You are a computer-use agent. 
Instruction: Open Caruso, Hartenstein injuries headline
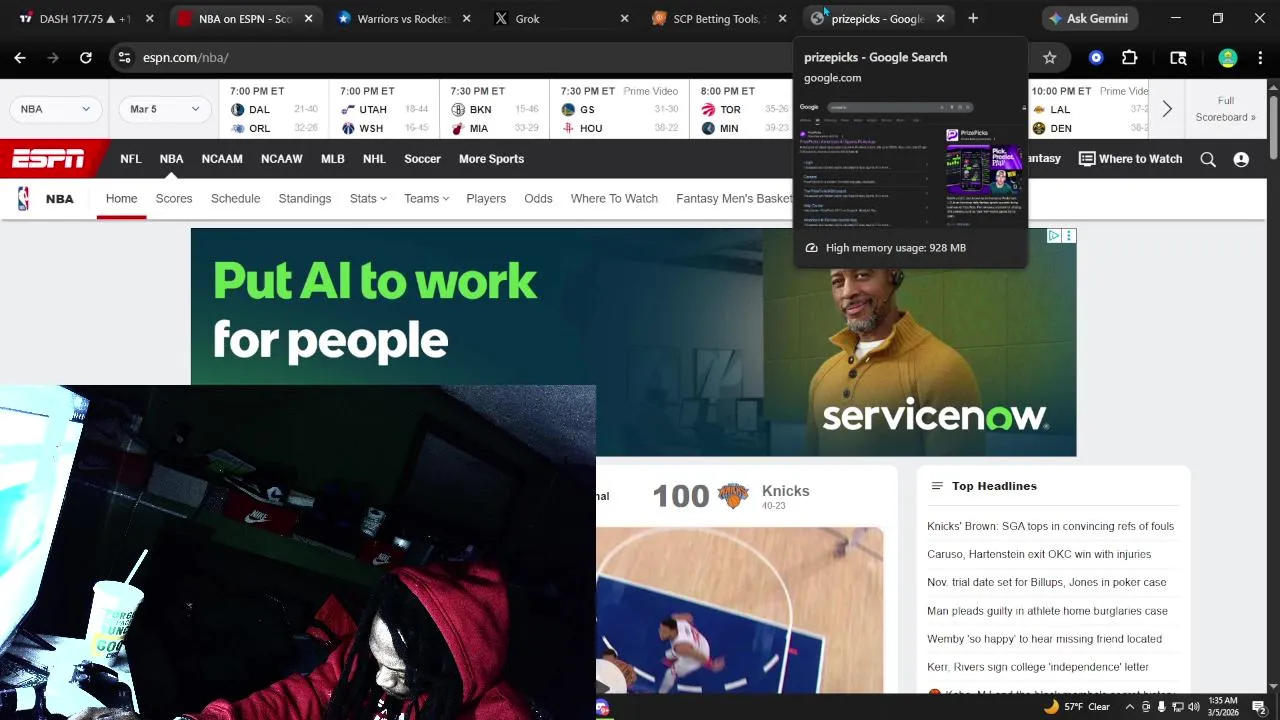click(x=1039, y=554)
